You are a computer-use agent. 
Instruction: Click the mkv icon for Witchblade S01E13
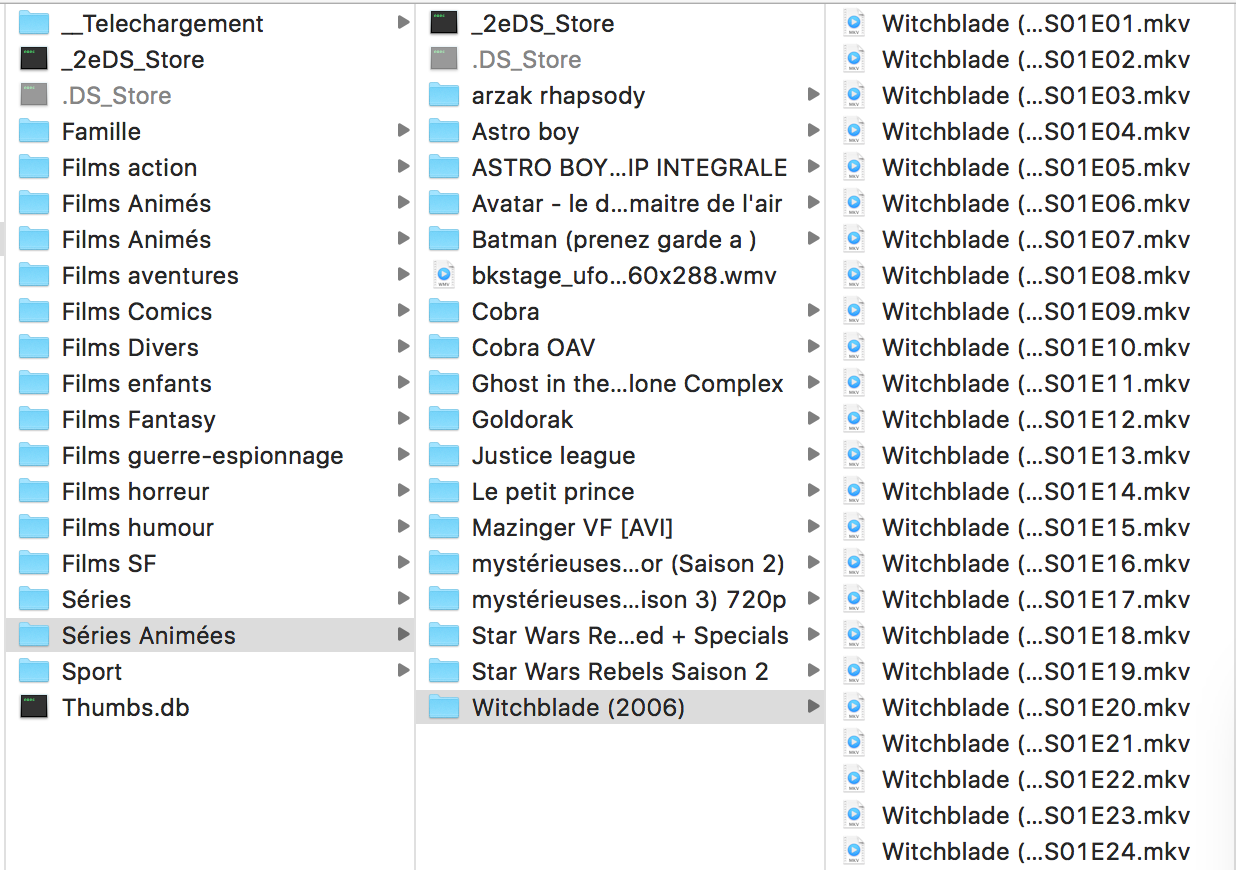[854, 455]
